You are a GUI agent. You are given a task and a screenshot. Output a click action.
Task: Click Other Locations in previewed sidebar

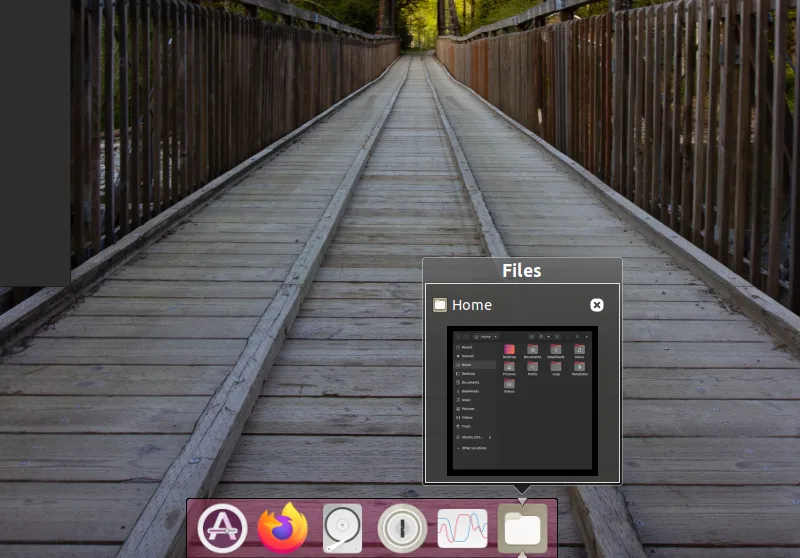coord(471,448)
